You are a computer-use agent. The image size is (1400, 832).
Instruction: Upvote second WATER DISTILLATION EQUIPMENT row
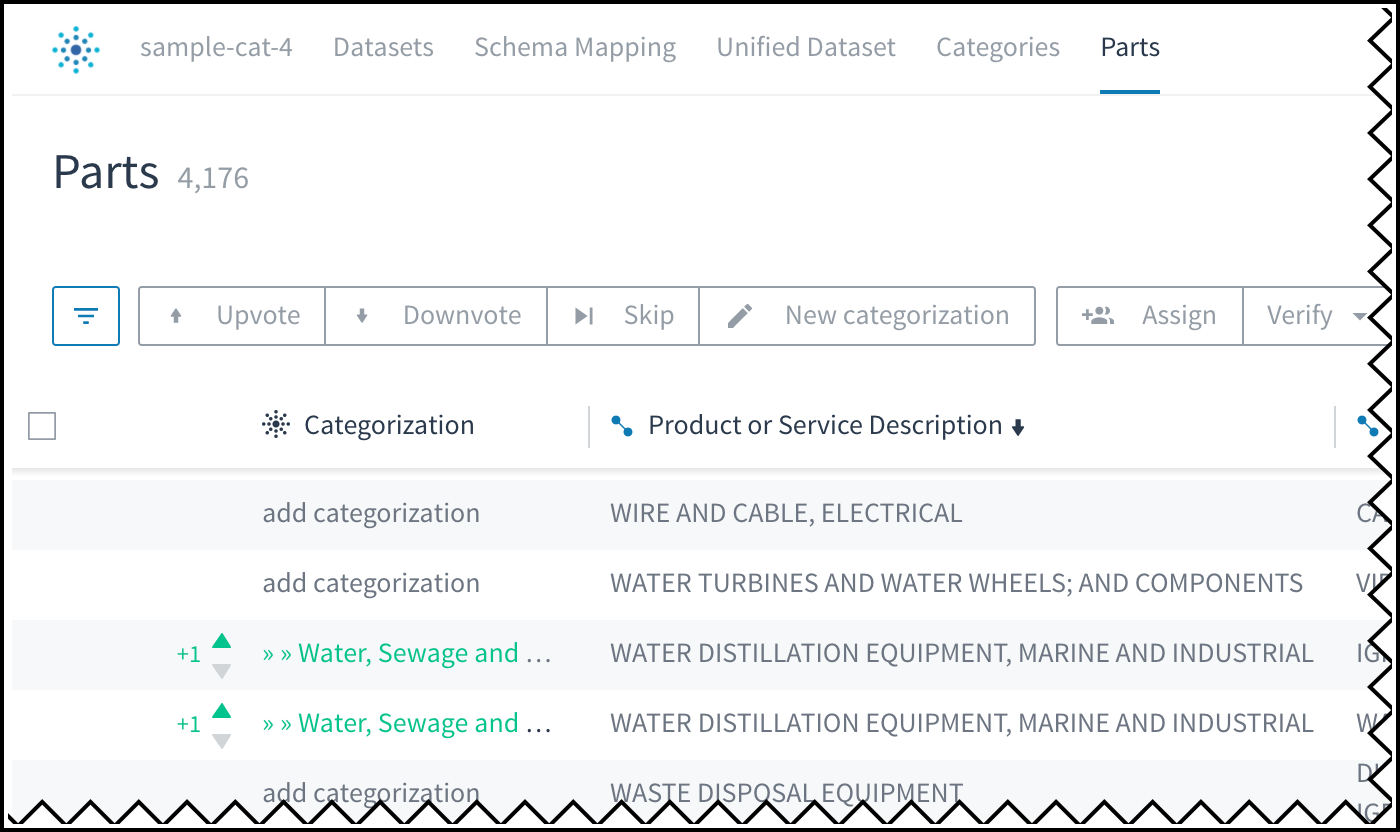tap(222, 711)
